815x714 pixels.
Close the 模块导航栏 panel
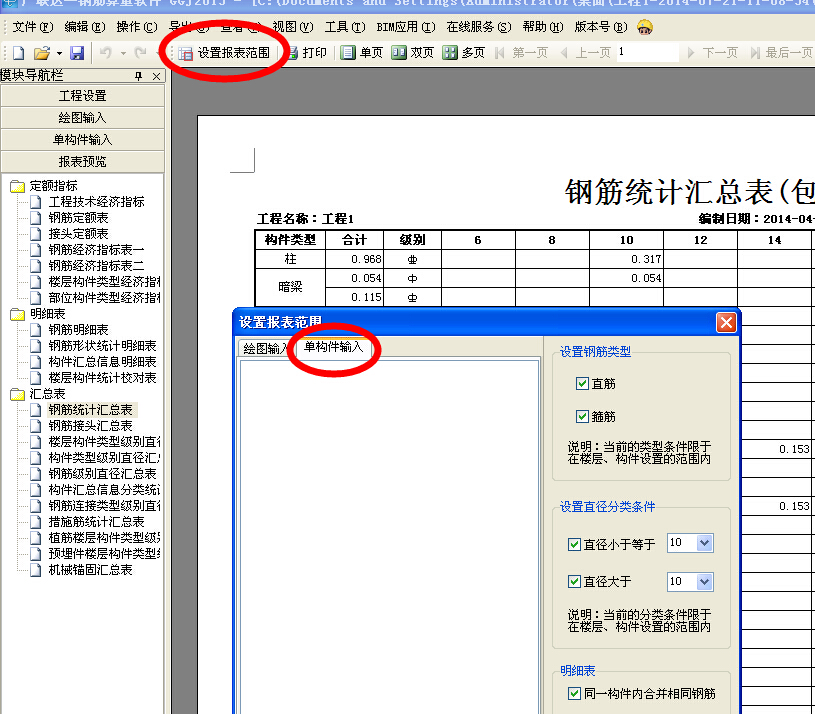[x=156, y=76]
